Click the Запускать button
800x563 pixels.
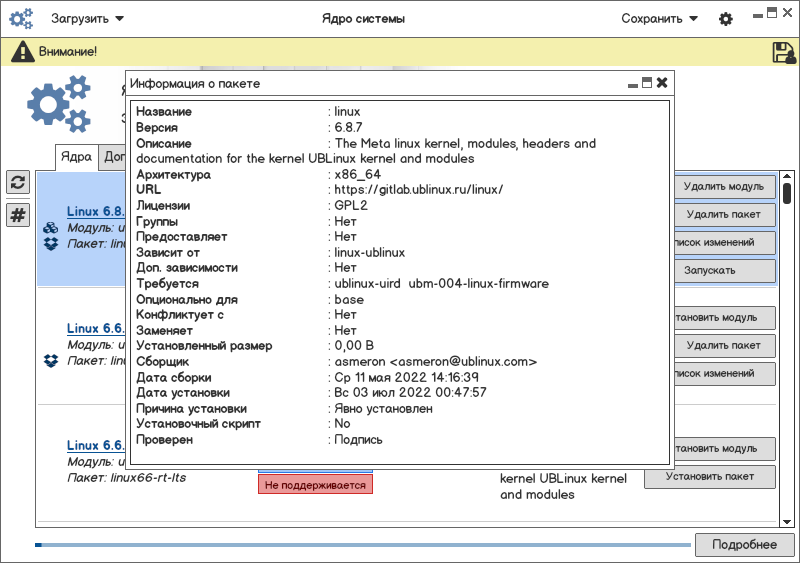[x=724, y=271]
